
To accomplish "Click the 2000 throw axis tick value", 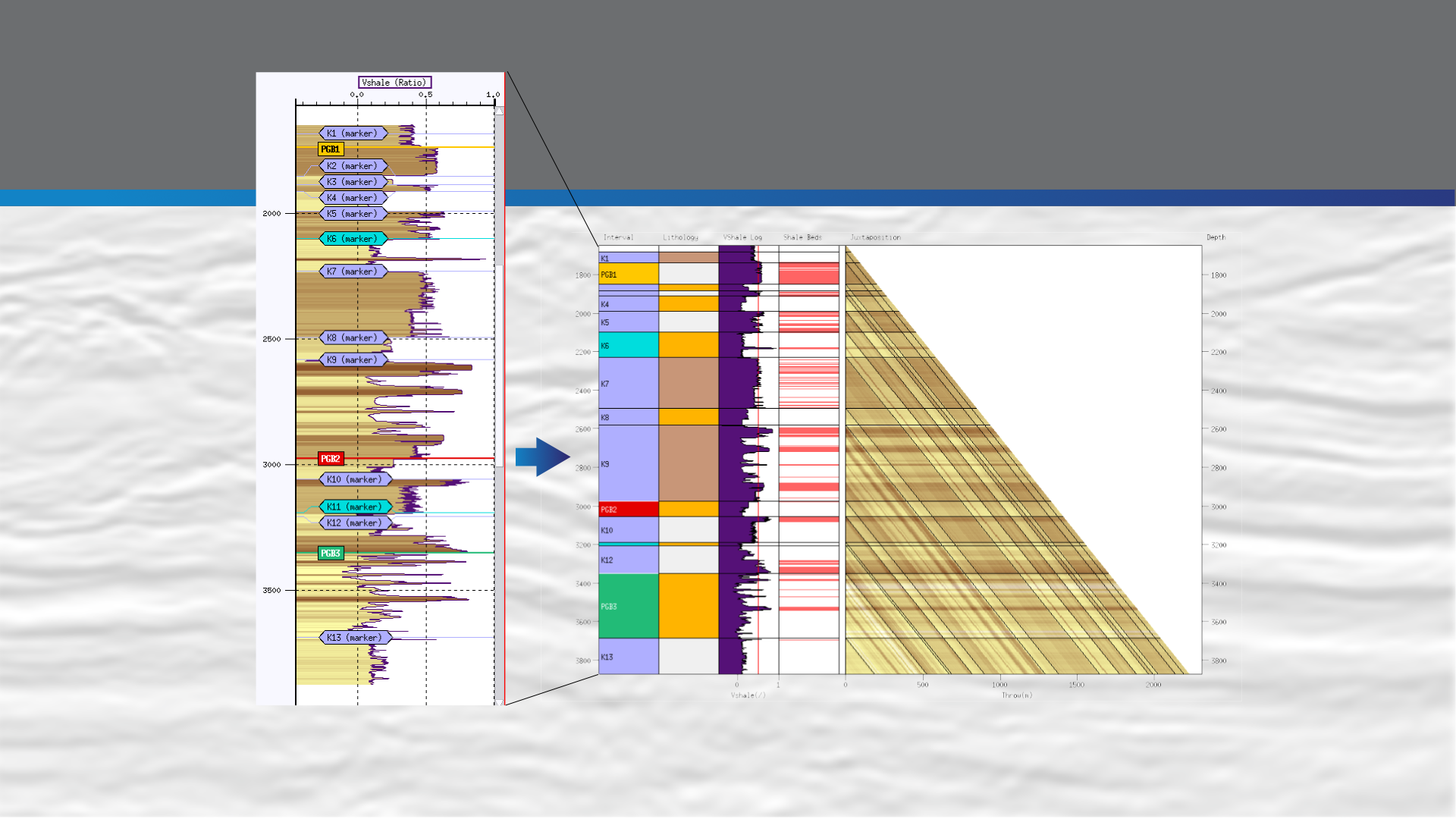I will [1153, 685].
